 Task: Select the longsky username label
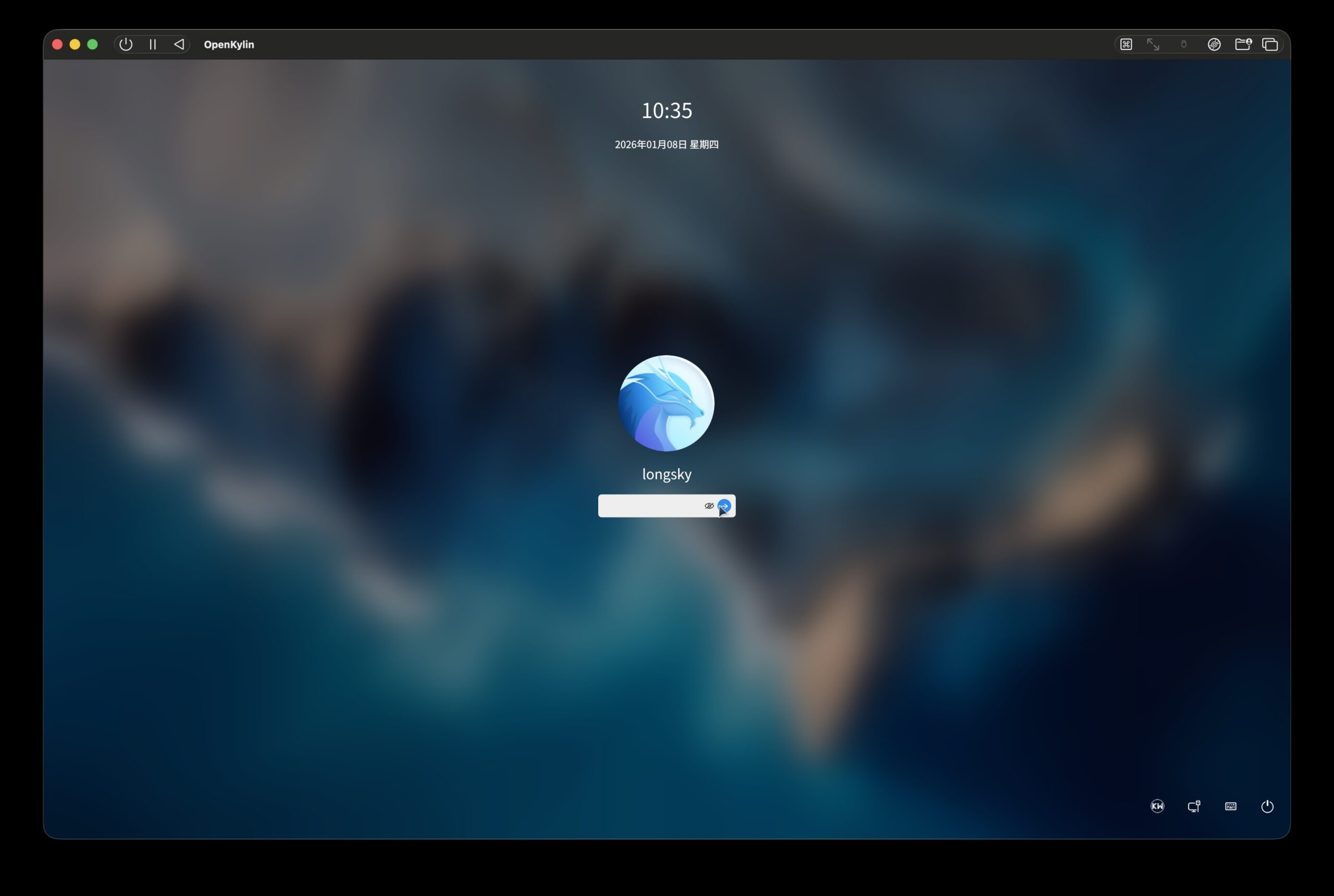pyautogui.click(x=666, y=474)
